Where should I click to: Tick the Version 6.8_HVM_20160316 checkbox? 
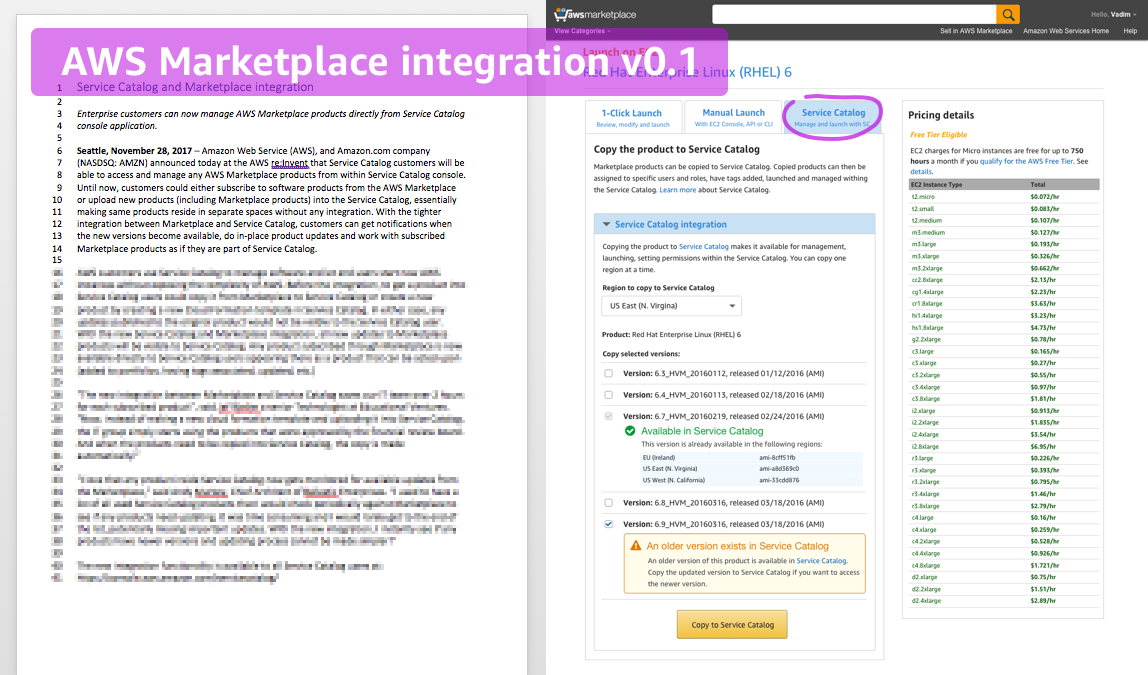point(608,503)
